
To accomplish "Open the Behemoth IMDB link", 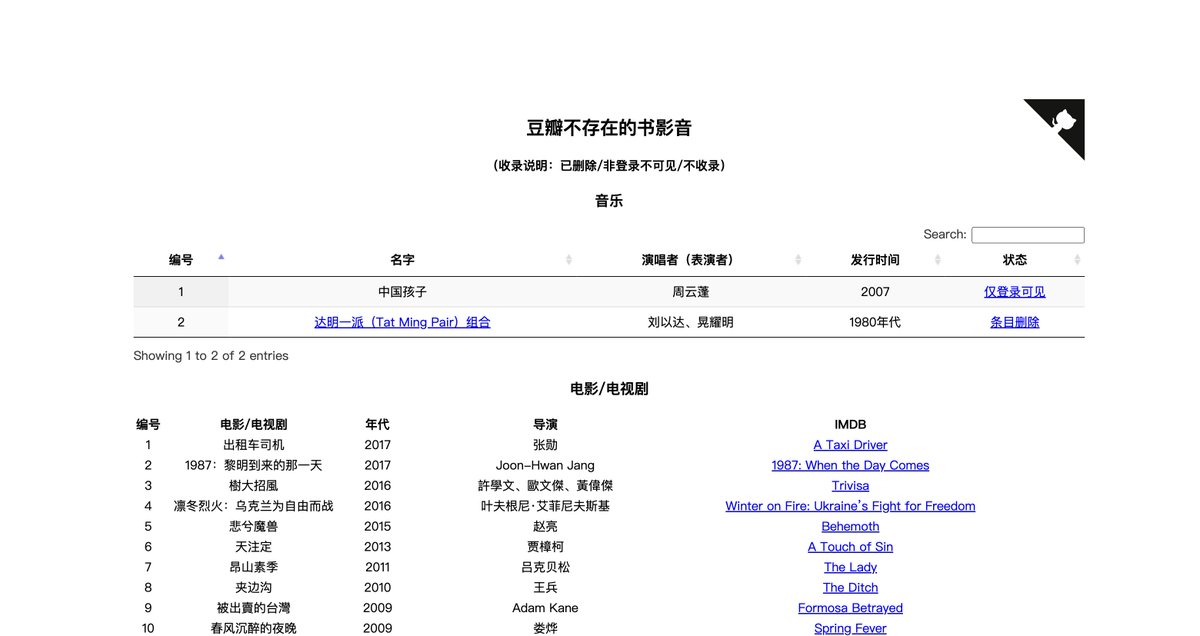I will pyautogui.click(x=850, y=527).
